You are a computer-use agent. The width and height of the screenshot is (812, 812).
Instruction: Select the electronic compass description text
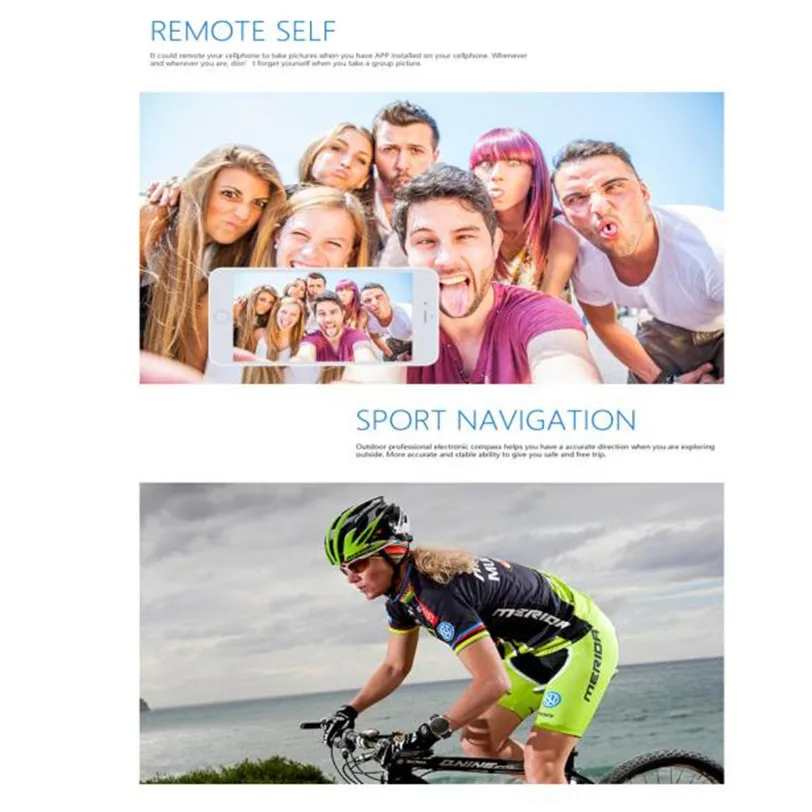pyautogui.click(x=535, y=450)
